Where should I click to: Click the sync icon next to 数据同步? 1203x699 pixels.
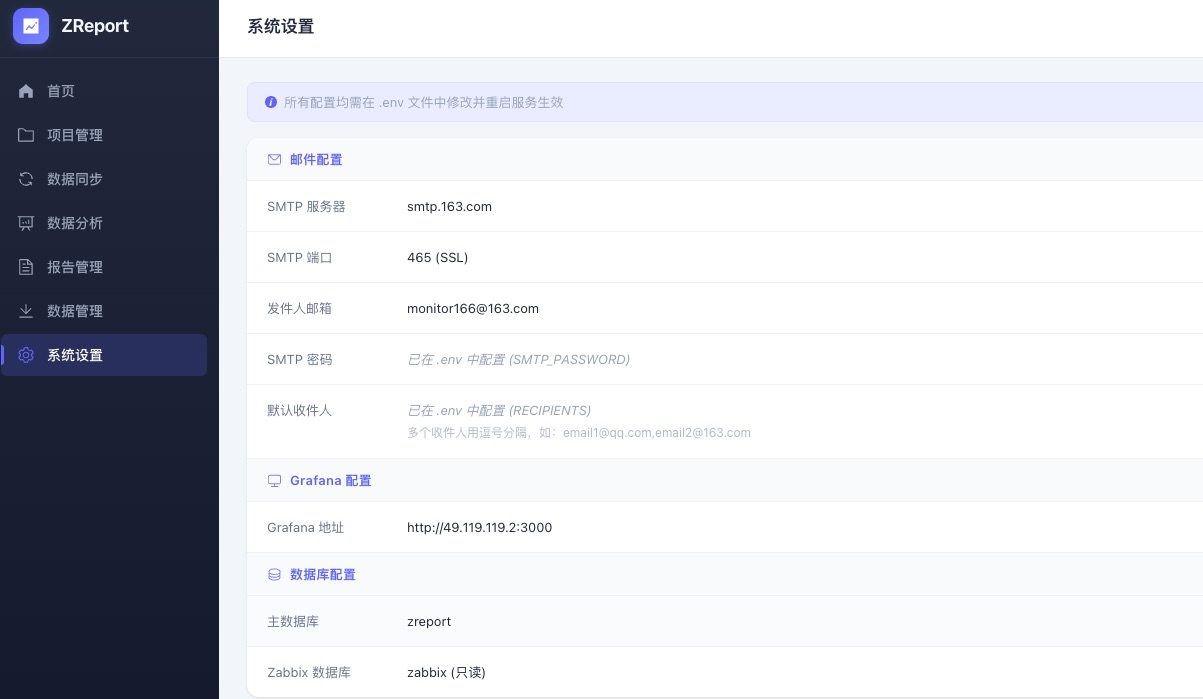(x=26, y=179)
